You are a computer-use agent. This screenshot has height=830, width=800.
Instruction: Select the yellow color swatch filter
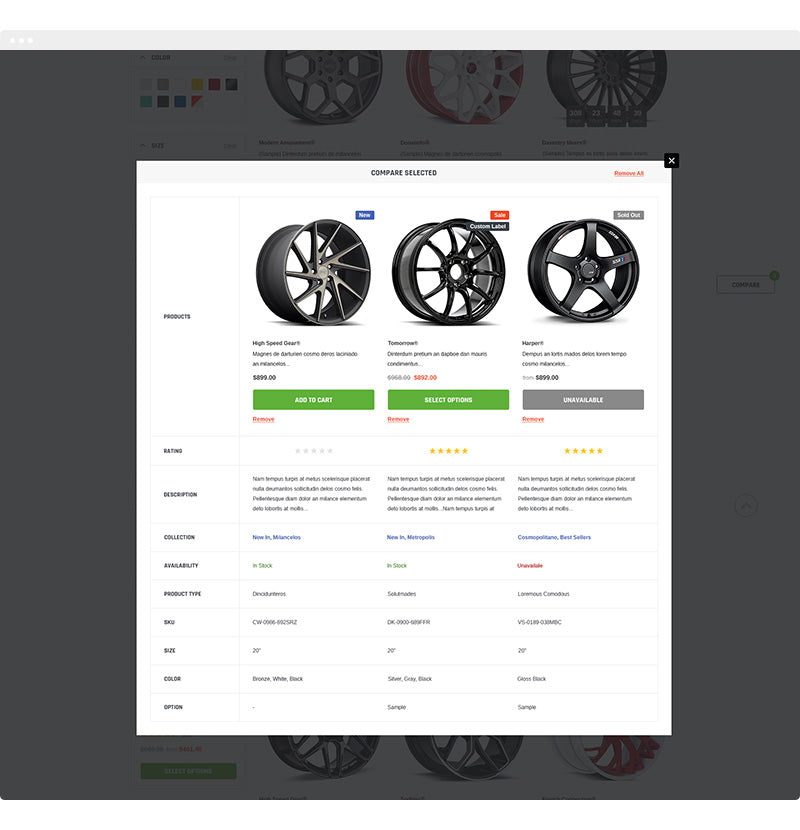coord(197,84)
